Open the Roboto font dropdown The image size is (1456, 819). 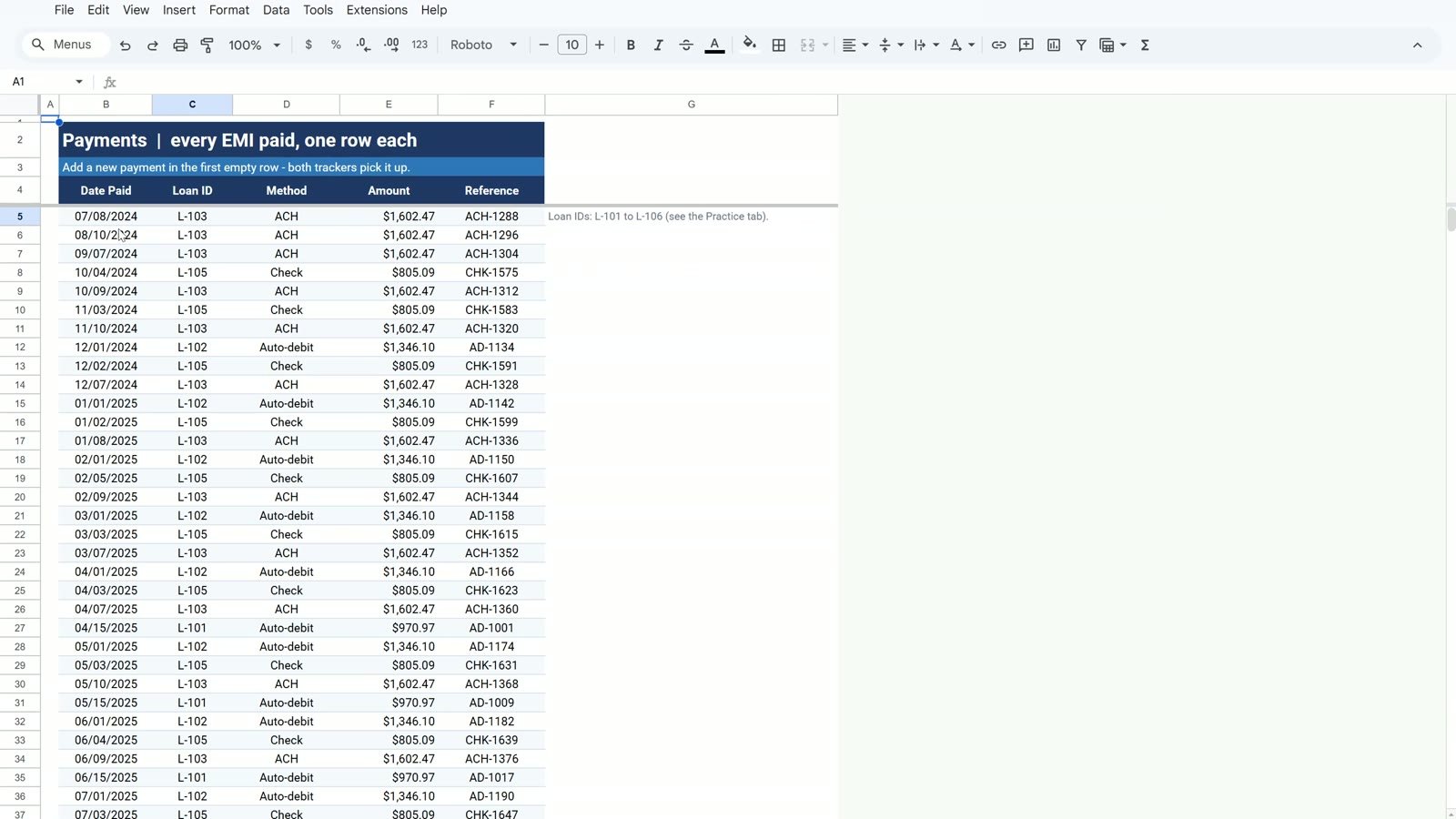coord(483,45)
